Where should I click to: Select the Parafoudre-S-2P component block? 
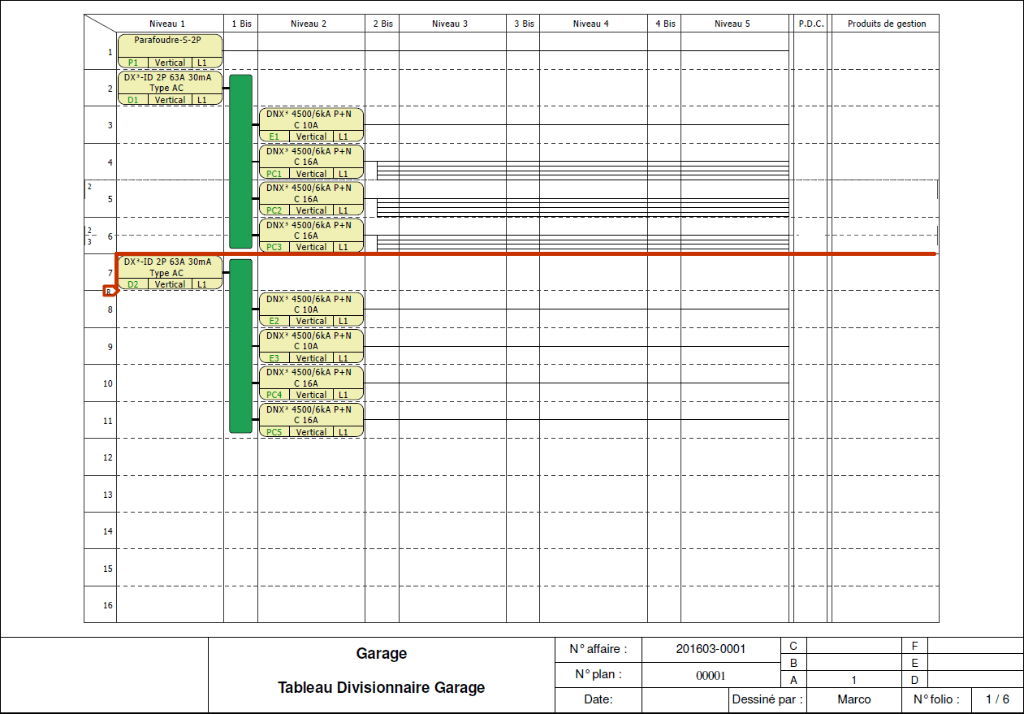tap(170, 51)
